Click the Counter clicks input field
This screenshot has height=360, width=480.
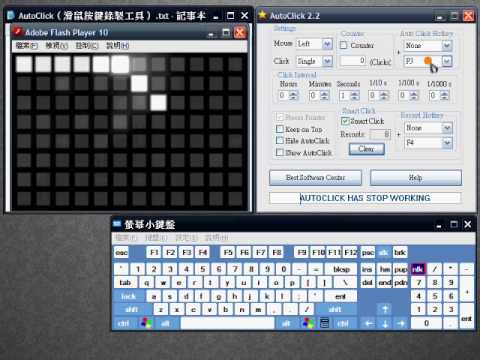353,61
